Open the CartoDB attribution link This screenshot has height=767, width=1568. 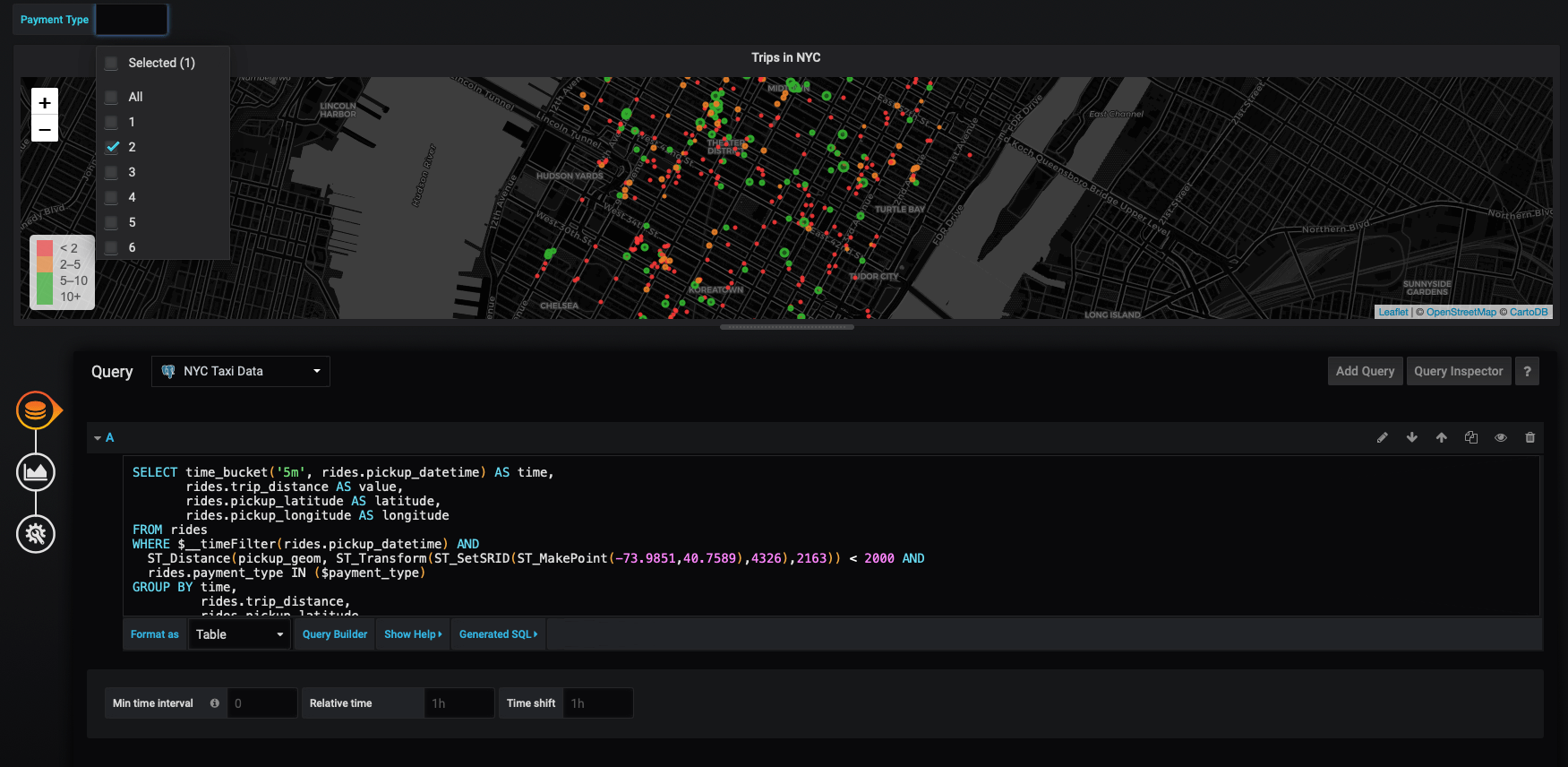click(x=1529, y=312)
